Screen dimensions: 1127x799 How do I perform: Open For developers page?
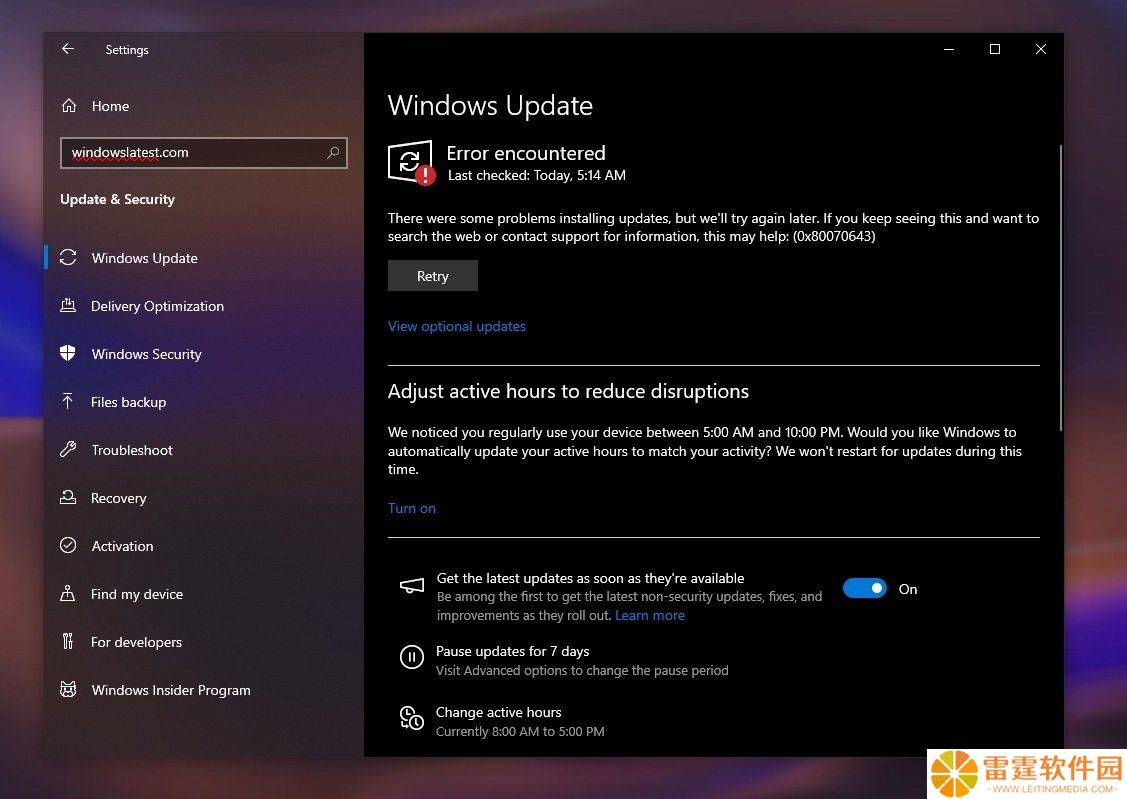136,642
